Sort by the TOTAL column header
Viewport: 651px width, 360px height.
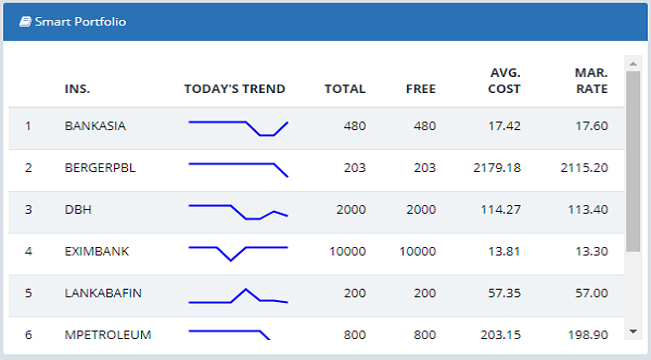click(x=345, y=89)
